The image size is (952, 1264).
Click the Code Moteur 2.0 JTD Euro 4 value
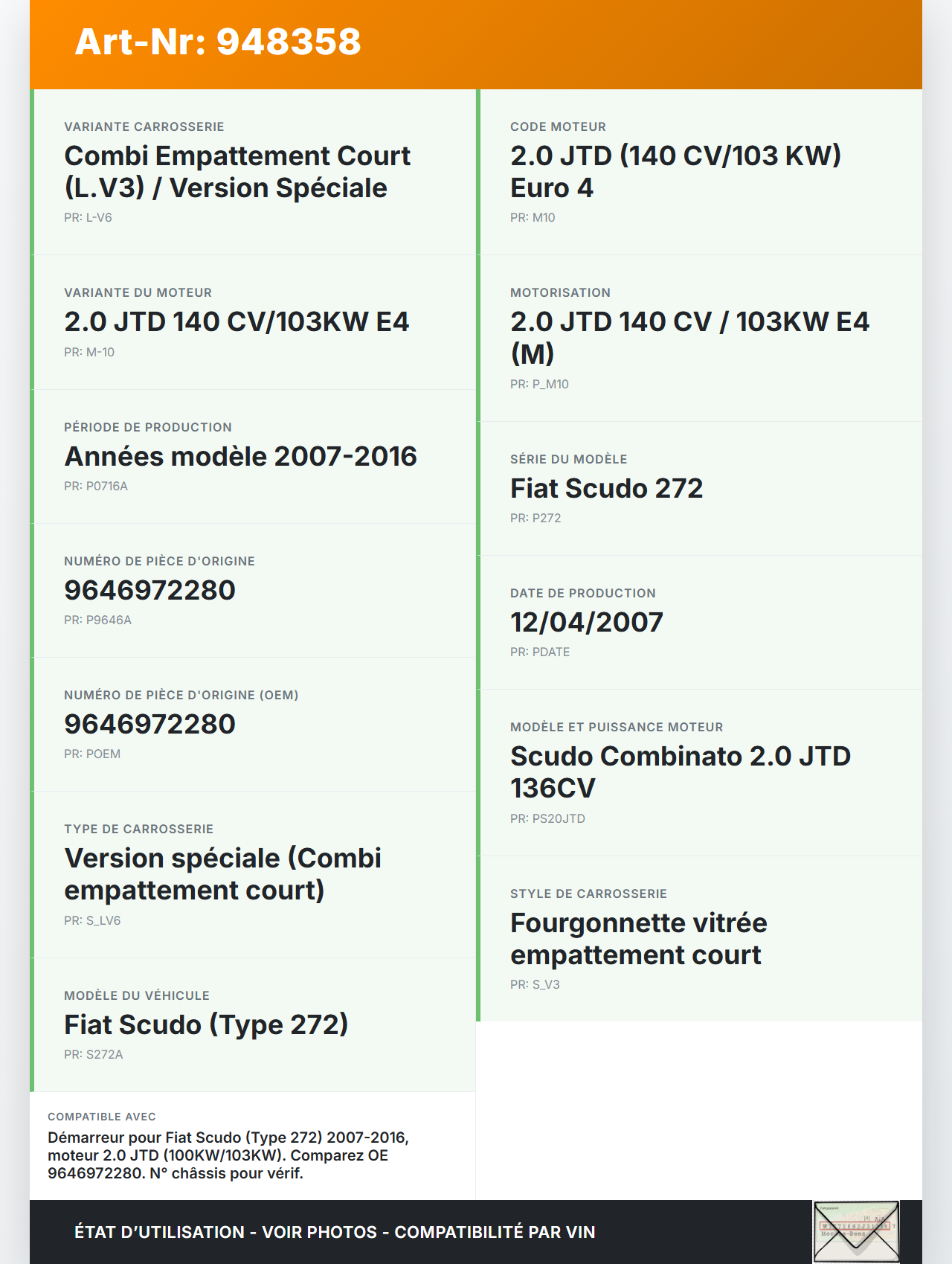click(675, 172)
